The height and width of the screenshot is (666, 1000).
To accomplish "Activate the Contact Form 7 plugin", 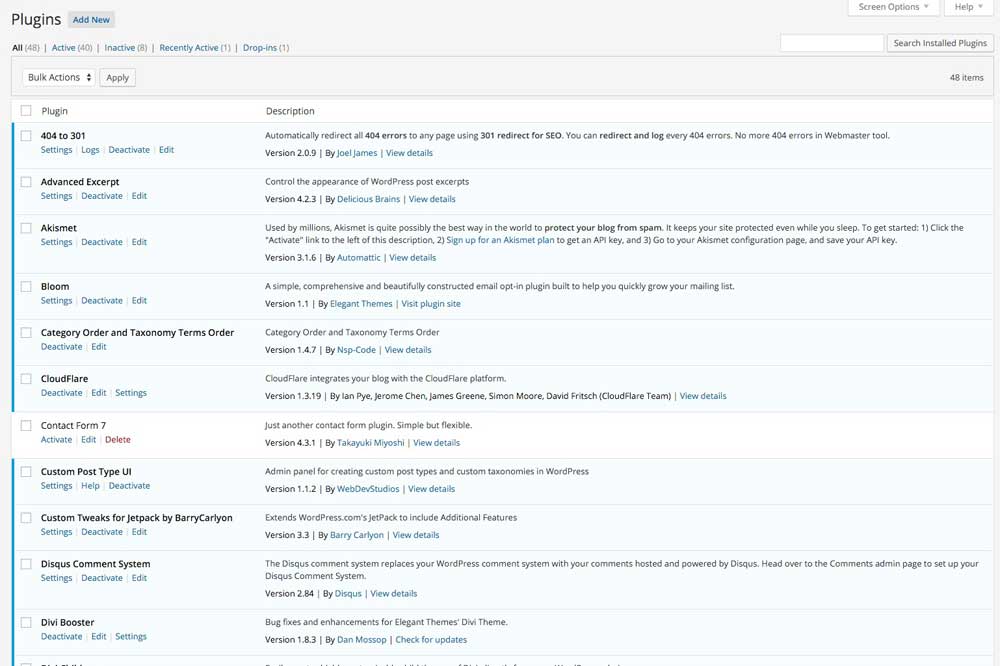I will pyautogui.click(x=56, y=440).
